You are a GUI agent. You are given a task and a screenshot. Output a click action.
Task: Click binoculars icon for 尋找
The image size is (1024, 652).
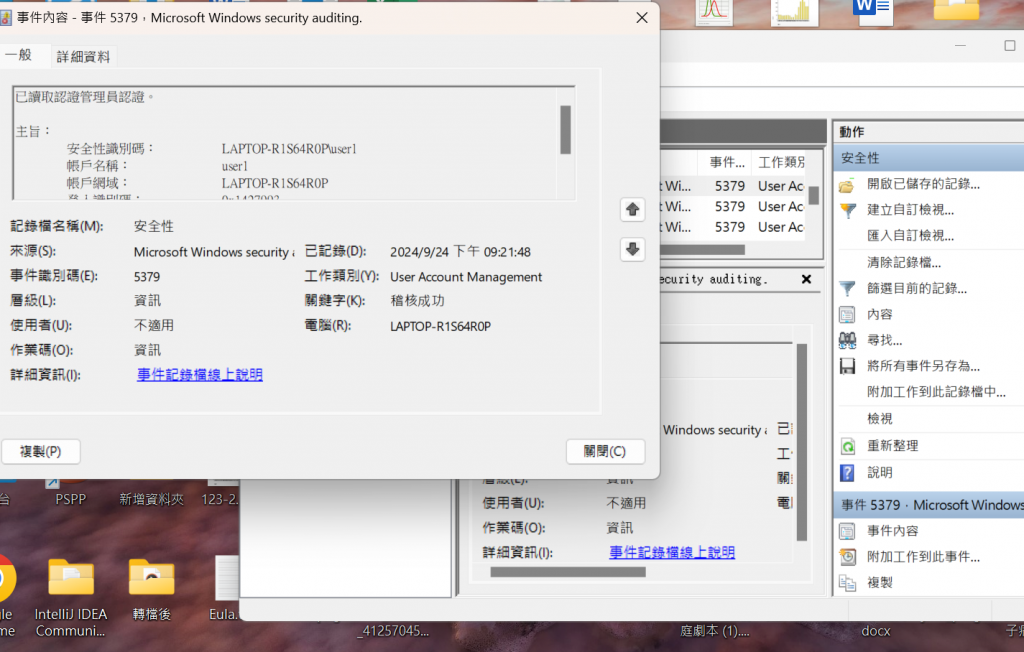pyautogui.click(x=847, y=340)
